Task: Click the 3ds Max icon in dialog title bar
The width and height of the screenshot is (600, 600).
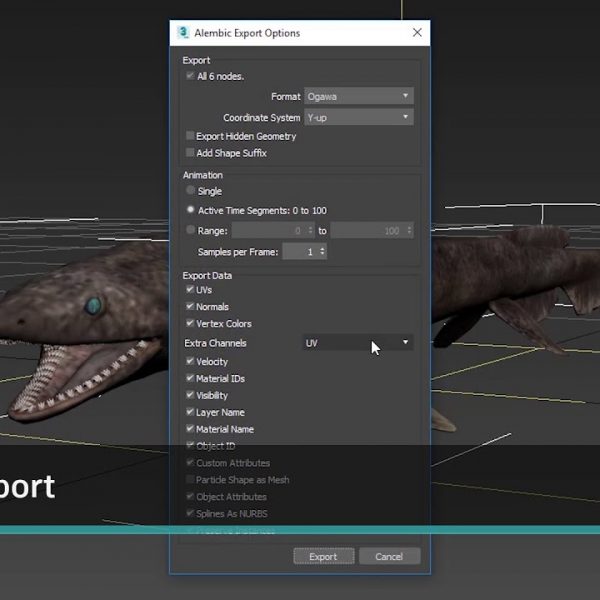Action: (183, 33)
